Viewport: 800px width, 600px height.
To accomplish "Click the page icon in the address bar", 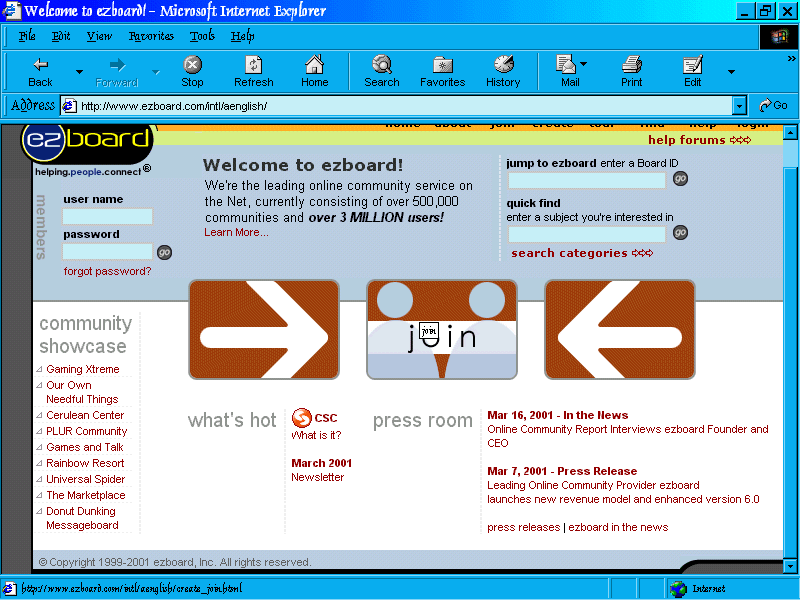I will (69, 106).
